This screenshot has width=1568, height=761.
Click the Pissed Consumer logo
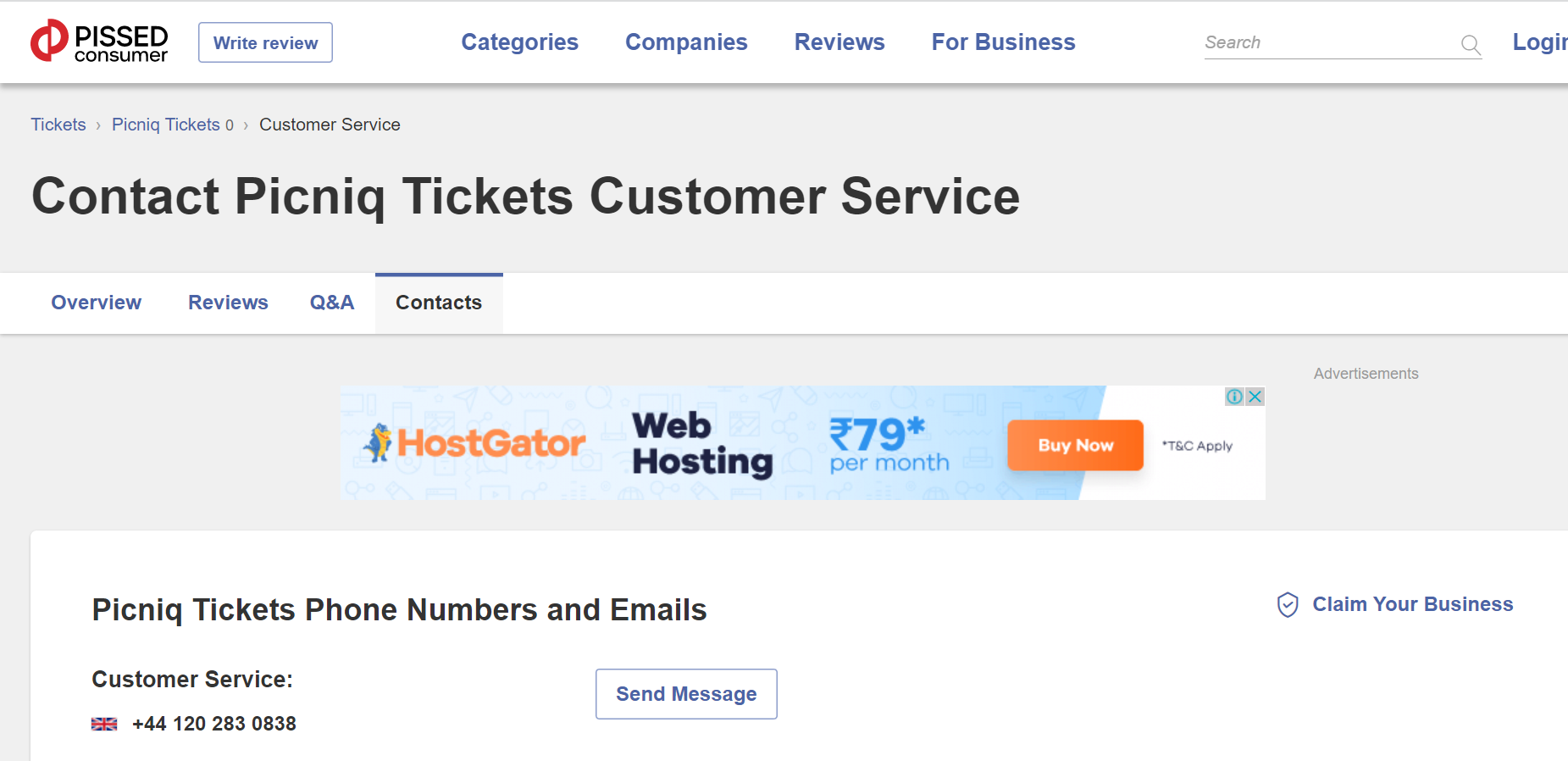tap(99, 42)
